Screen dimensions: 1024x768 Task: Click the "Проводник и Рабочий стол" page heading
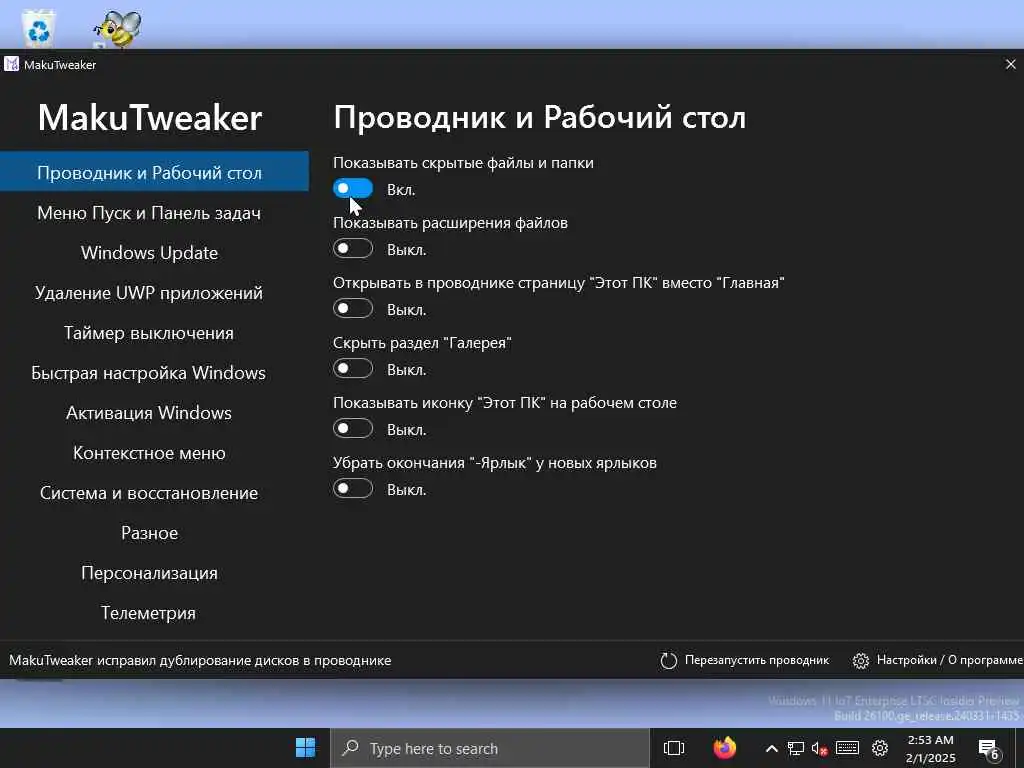click(539, 118)
